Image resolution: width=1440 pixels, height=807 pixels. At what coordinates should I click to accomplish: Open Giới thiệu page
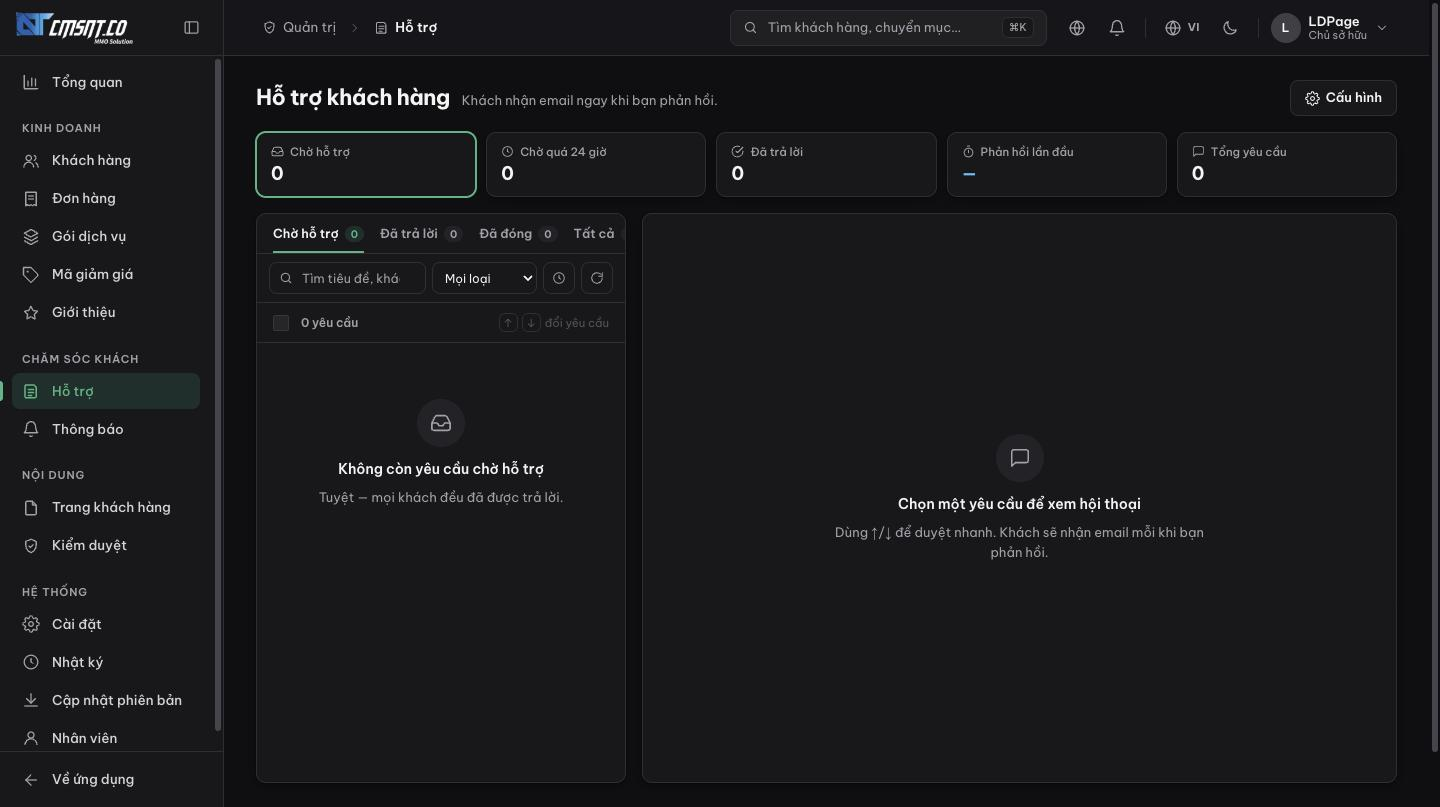pos(106,312)
